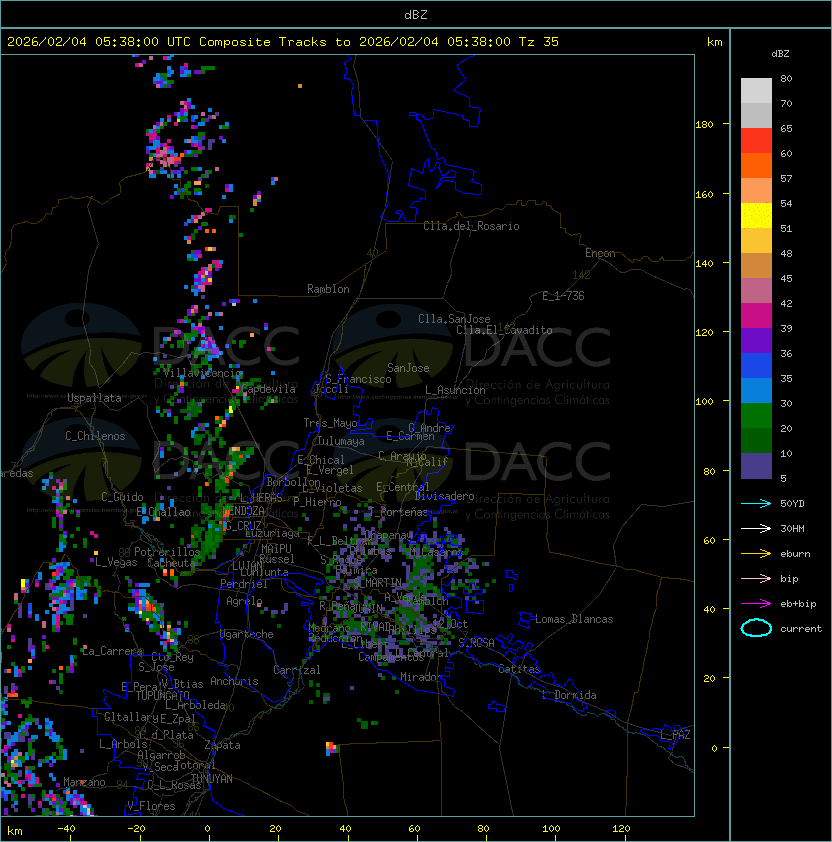The image size is (832, 842).
Task: Click the 'Potrerillos' place label
Action: click(167, 551)
